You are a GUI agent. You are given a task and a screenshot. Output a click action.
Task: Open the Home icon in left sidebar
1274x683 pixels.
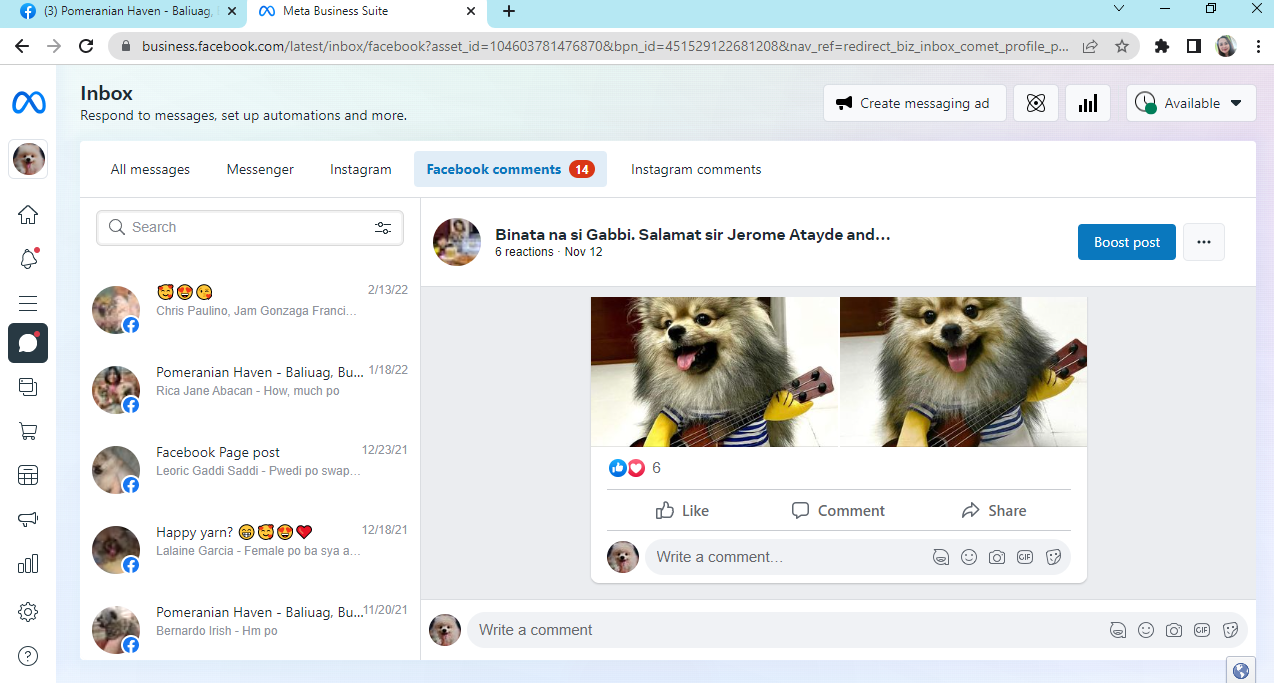coord(28,214)
